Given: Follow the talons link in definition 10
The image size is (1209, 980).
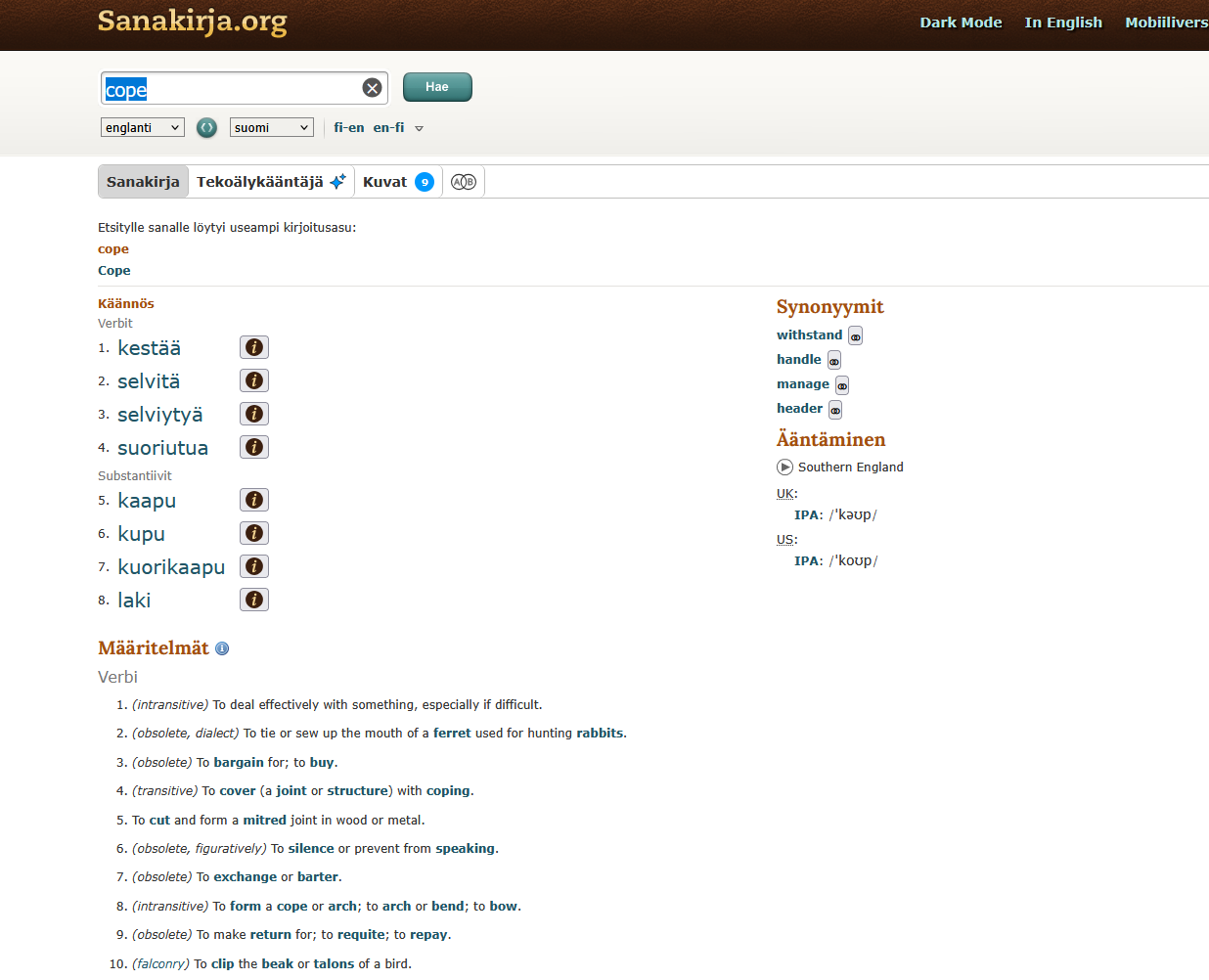Looking at the screenshot, I should [334, 963].
